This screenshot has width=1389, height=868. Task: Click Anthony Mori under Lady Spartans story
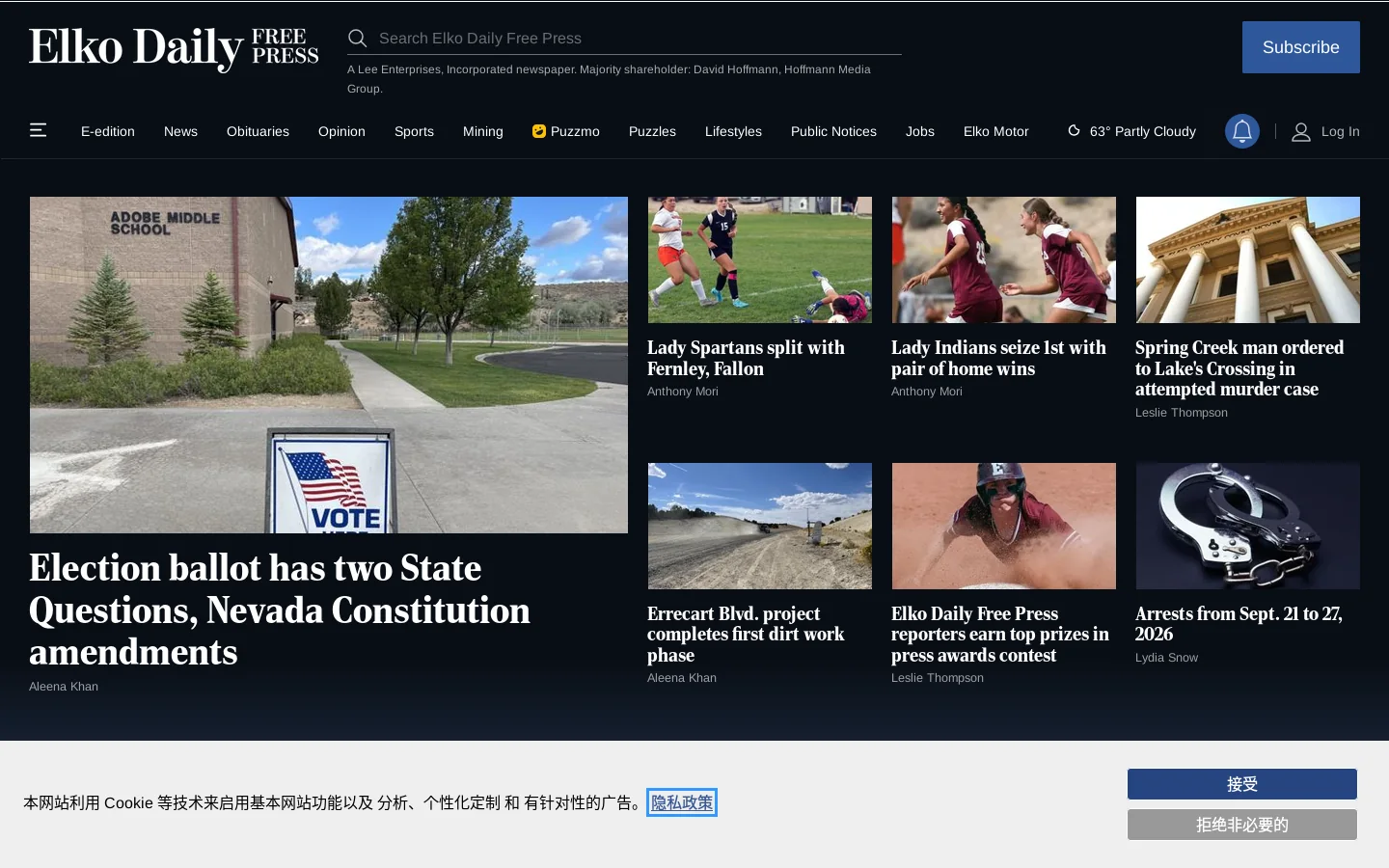(683, 392)
